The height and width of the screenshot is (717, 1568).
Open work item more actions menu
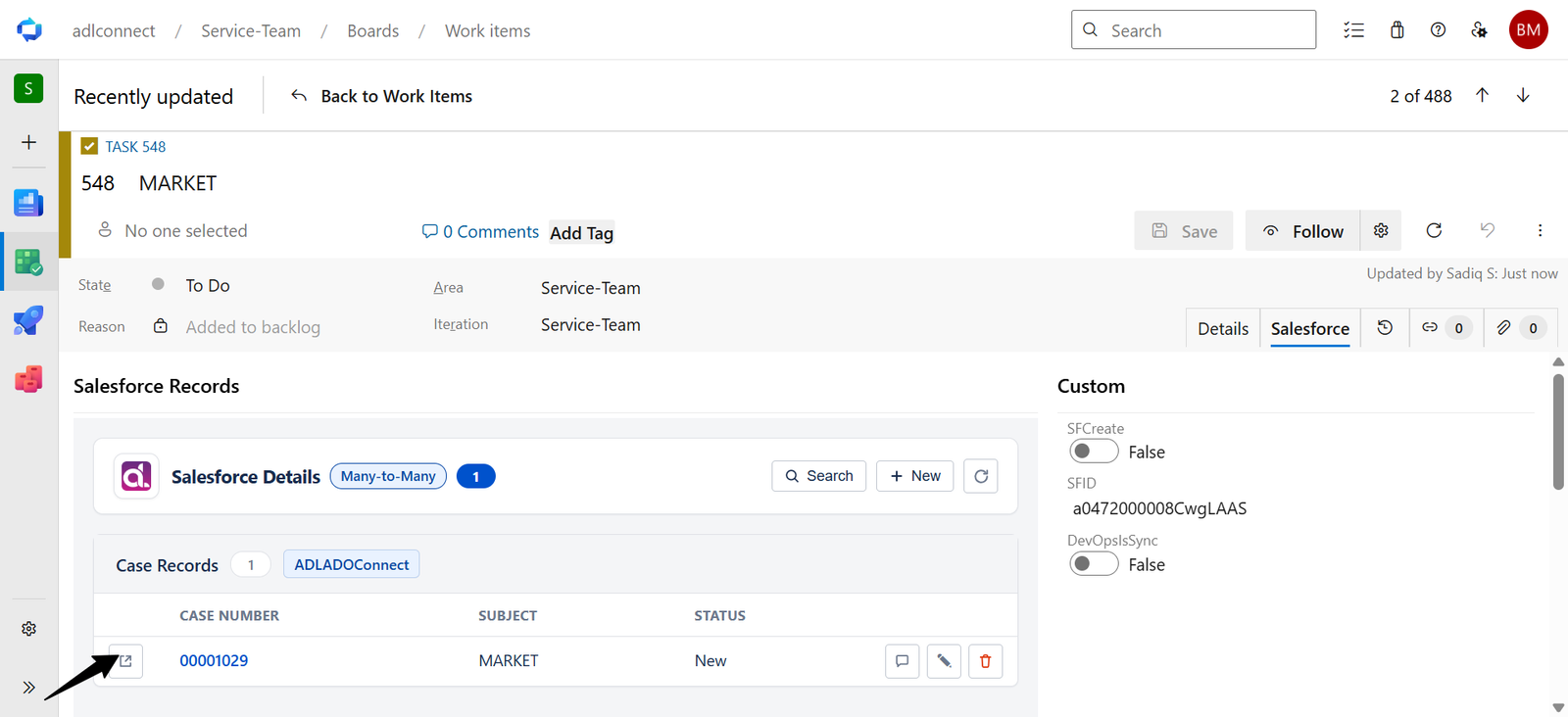click(1540, 230)
